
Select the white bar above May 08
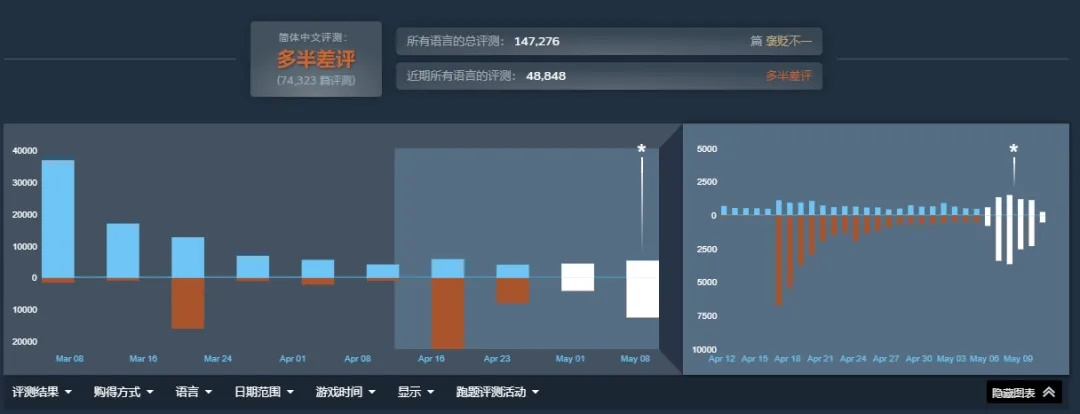(642, 289)
